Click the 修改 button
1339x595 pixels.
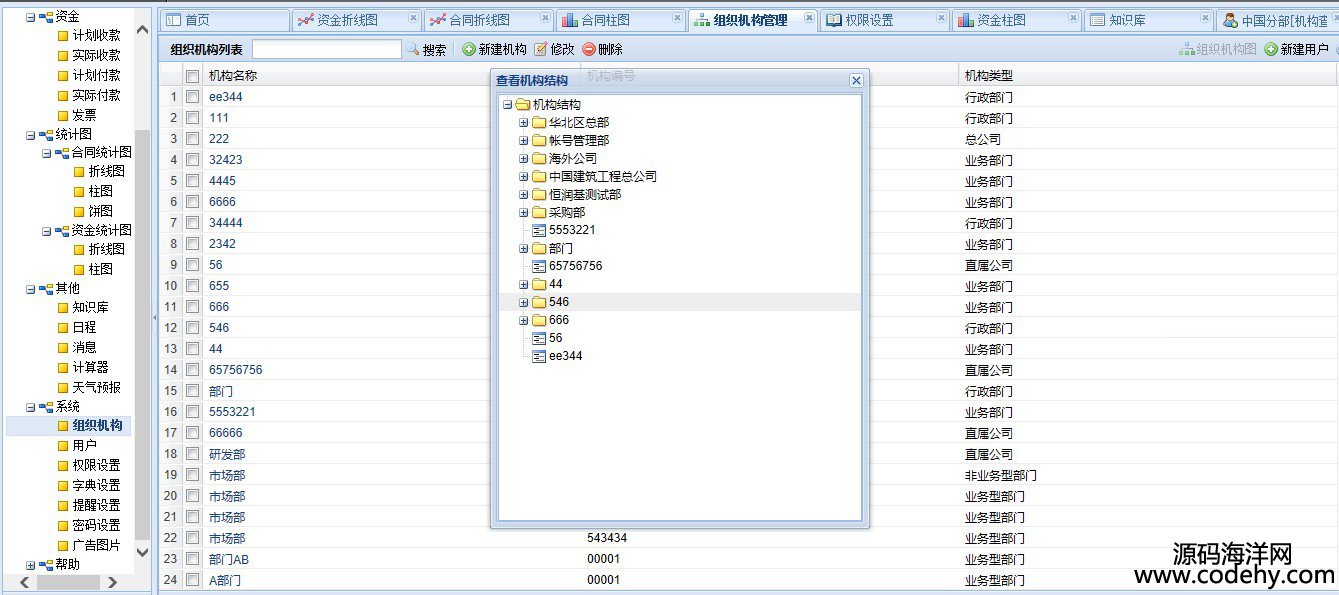[x=554, y=49]
